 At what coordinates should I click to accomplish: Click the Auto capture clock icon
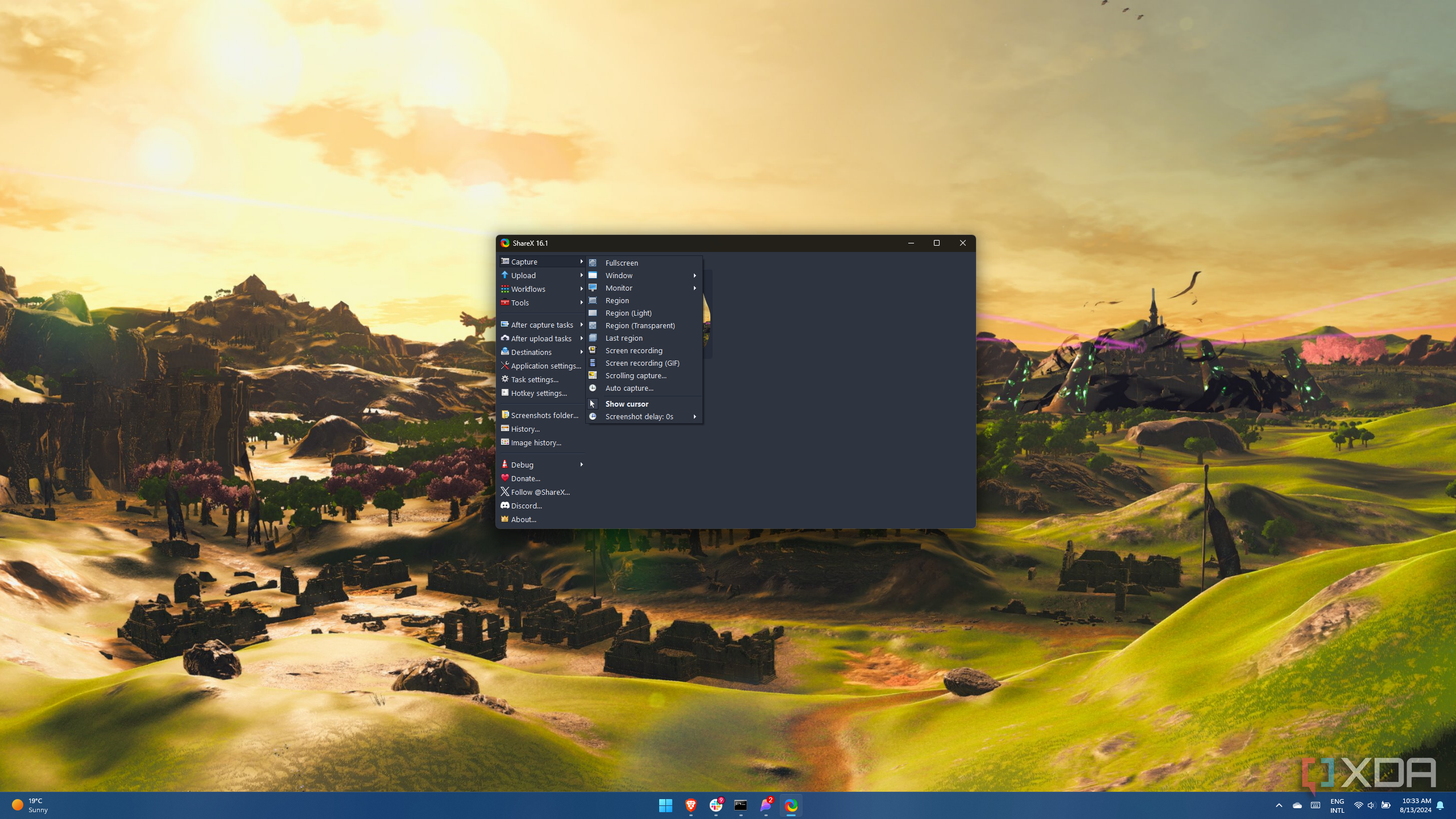(x=593, y=388)
